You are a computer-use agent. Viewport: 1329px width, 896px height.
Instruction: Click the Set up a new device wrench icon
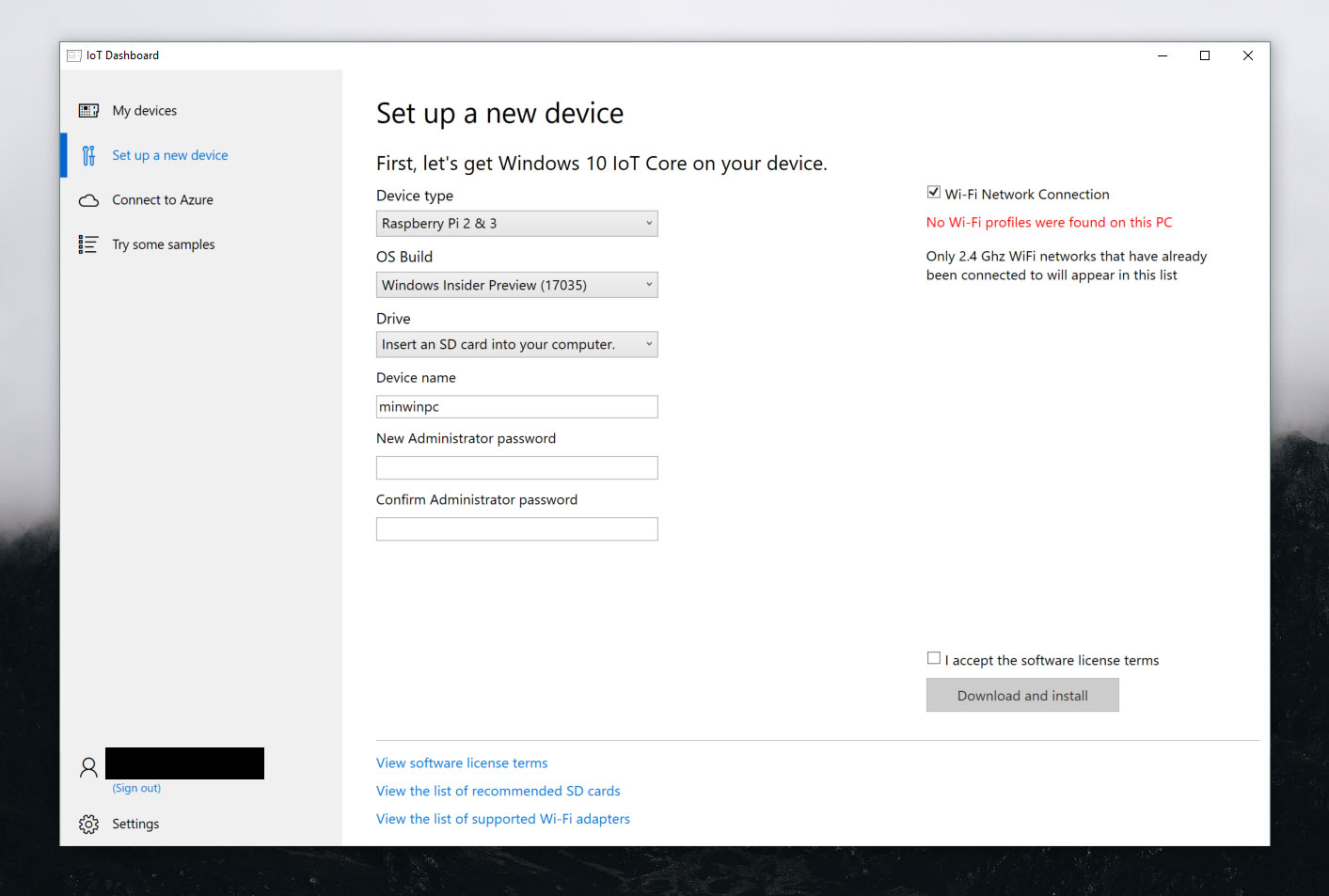pos(88,155)
